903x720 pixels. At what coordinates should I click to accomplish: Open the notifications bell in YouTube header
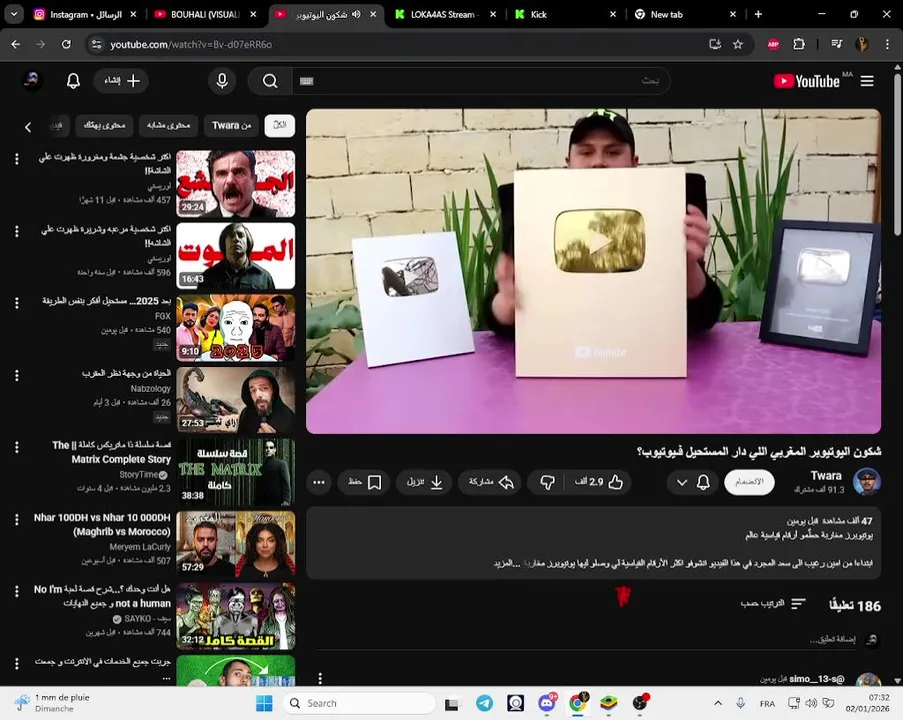73,81
